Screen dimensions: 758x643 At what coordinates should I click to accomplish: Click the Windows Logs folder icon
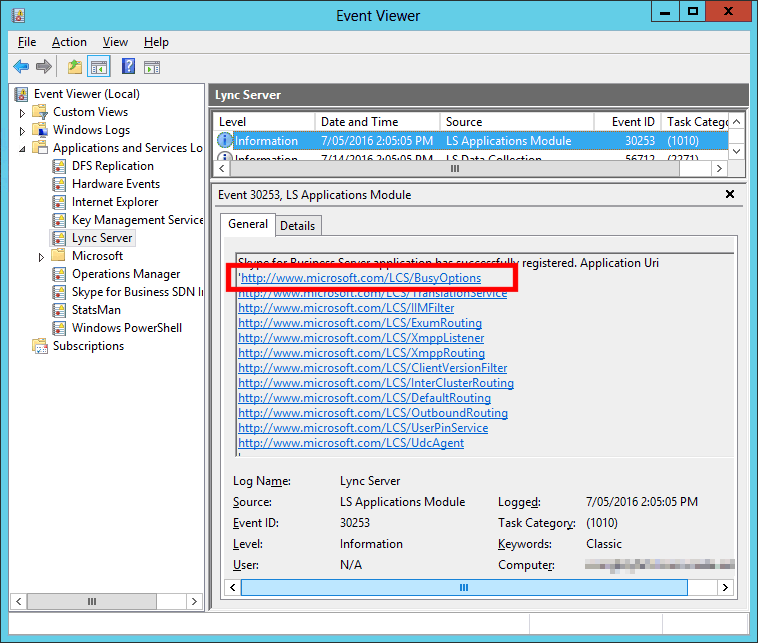tap(40, 130)
